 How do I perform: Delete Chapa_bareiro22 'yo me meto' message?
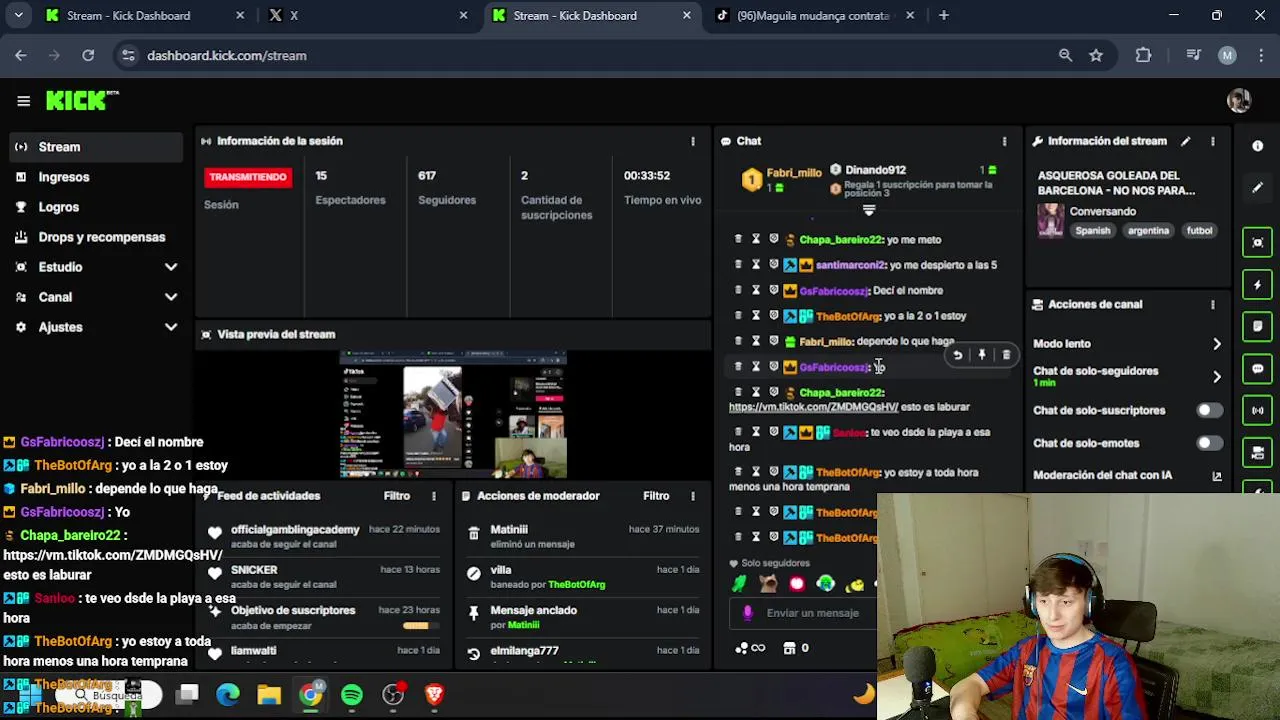[738, 239]
